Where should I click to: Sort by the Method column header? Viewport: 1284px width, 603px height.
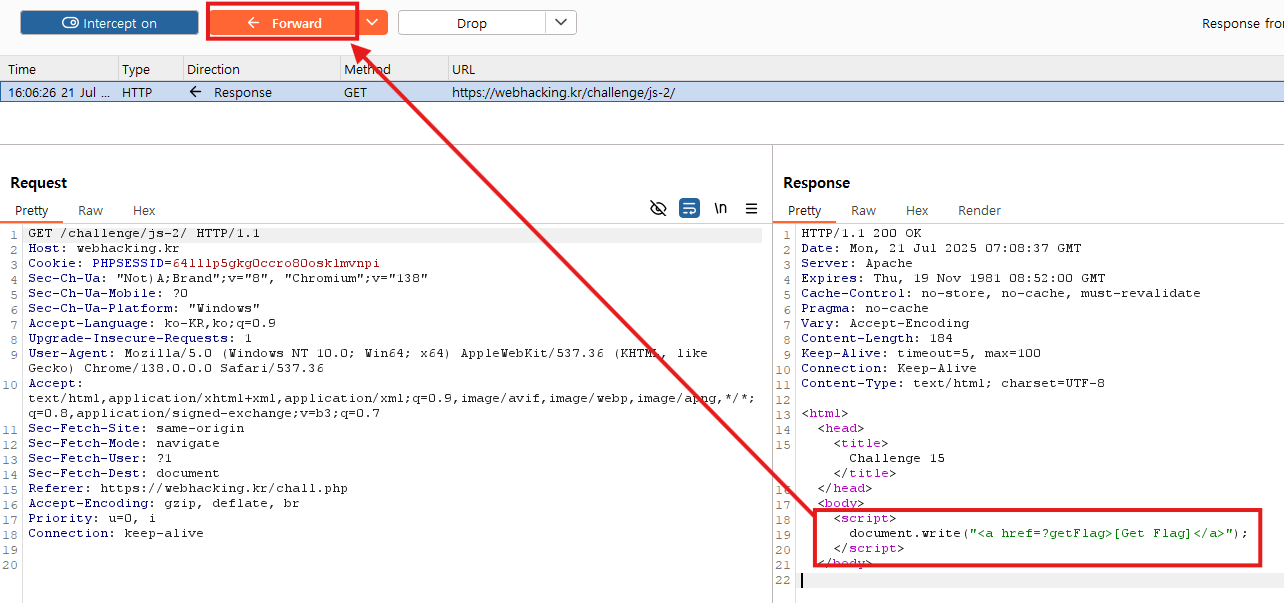(367, 69)
